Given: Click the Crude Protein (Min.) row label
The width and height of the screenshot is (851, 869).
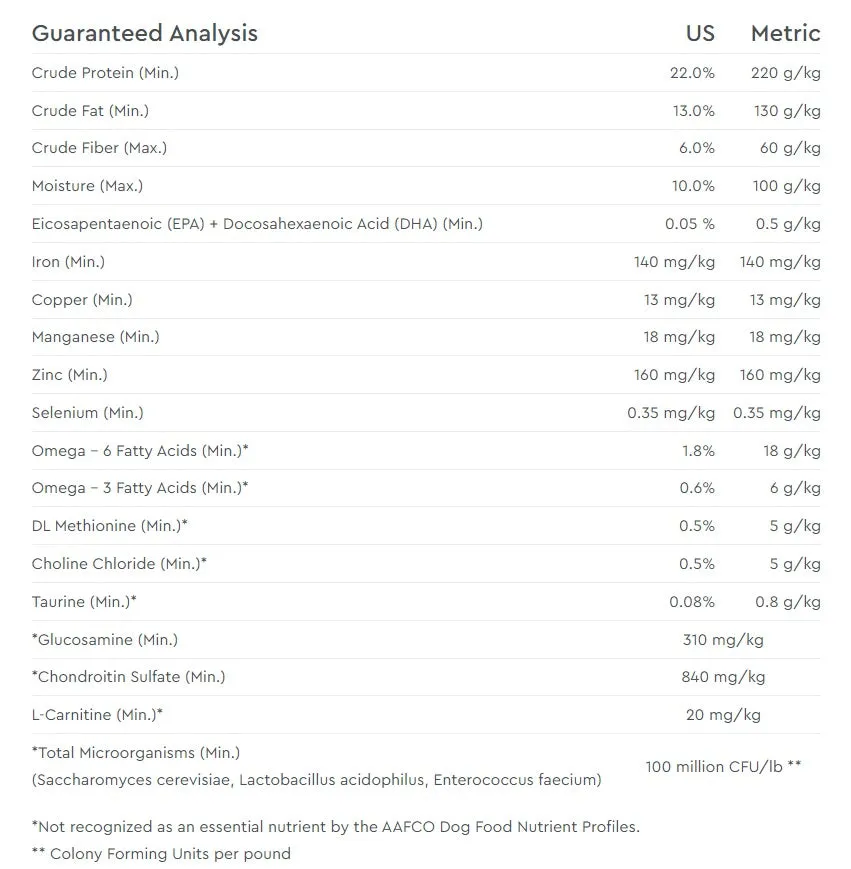Looking at the screenshot, I should pos(105,73).
